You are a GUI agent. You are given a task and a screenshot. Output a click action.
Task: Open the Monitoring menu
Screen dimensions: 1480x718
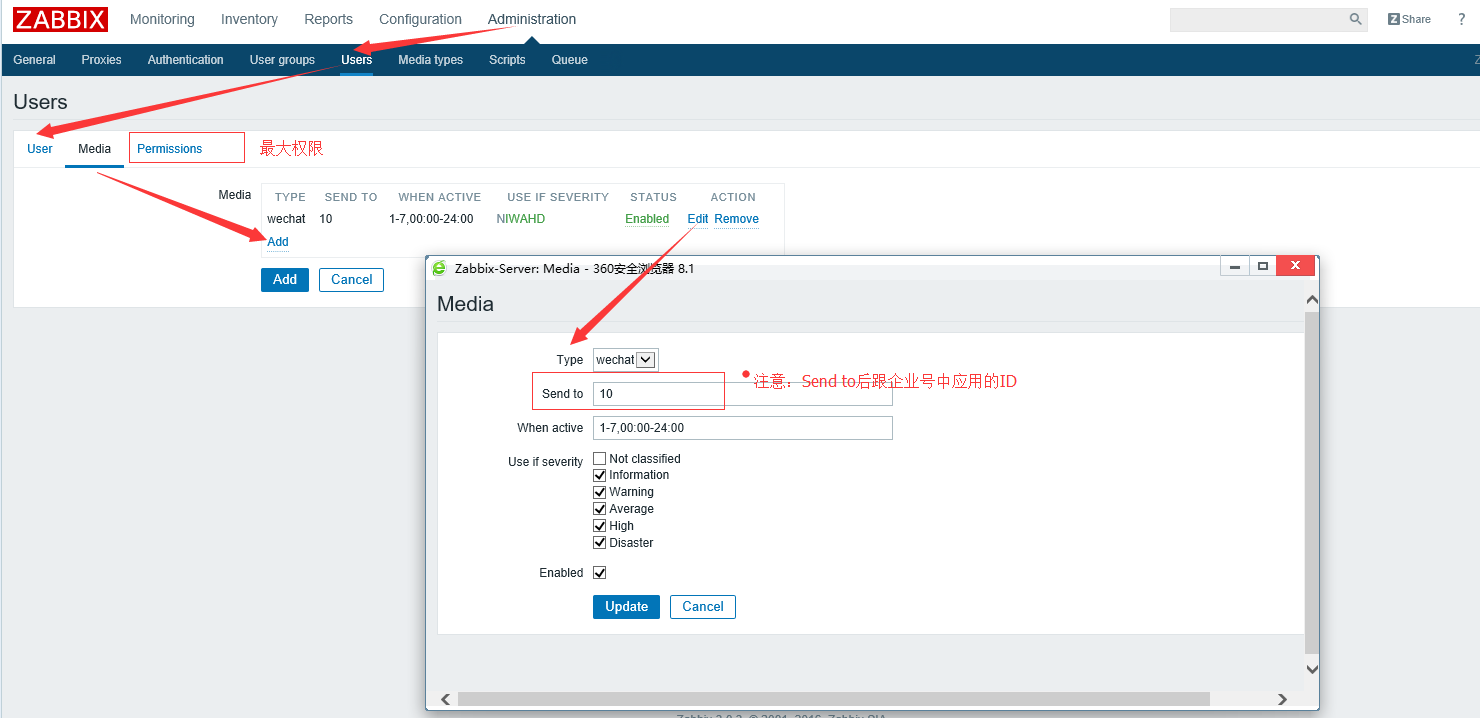click(162, 19)
